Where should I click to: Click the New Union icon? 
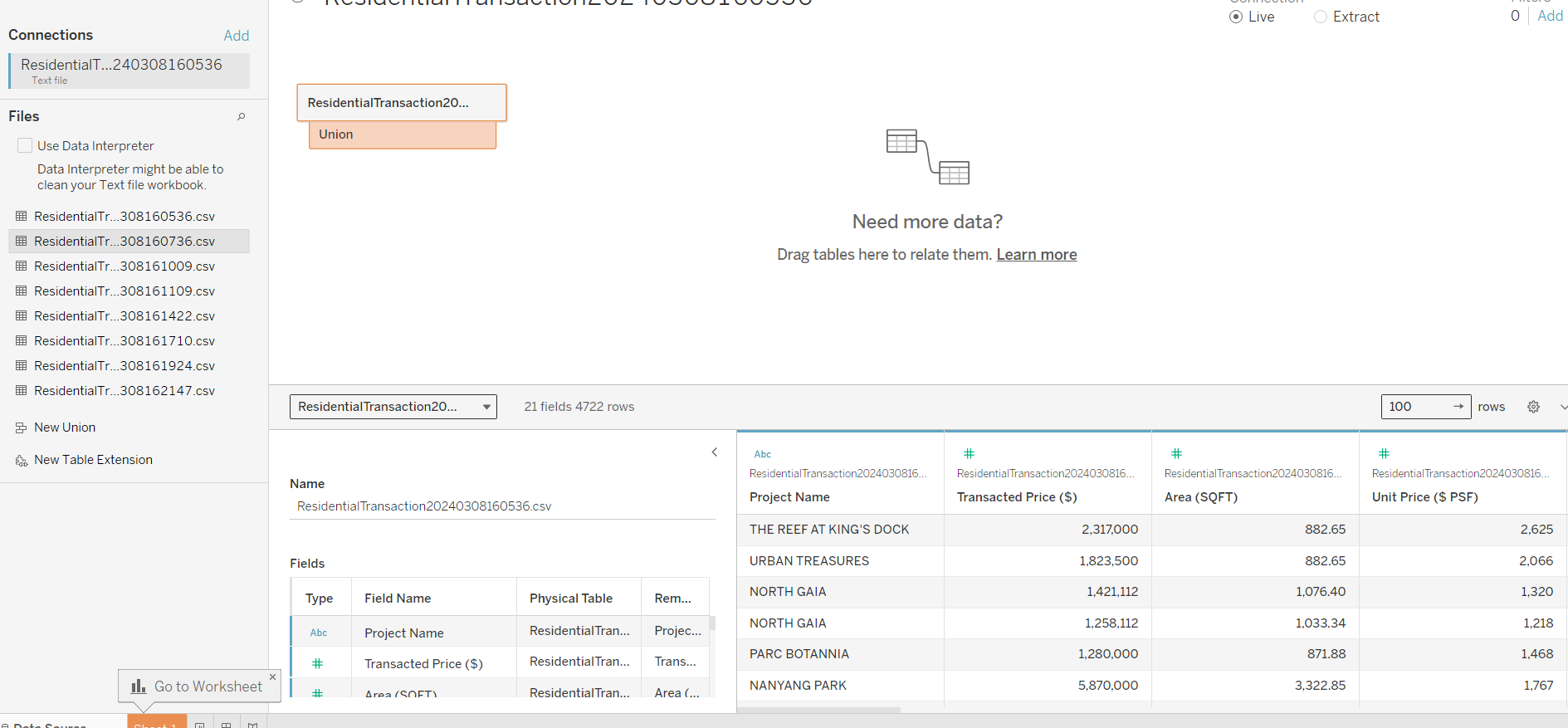tap(22, 428)
